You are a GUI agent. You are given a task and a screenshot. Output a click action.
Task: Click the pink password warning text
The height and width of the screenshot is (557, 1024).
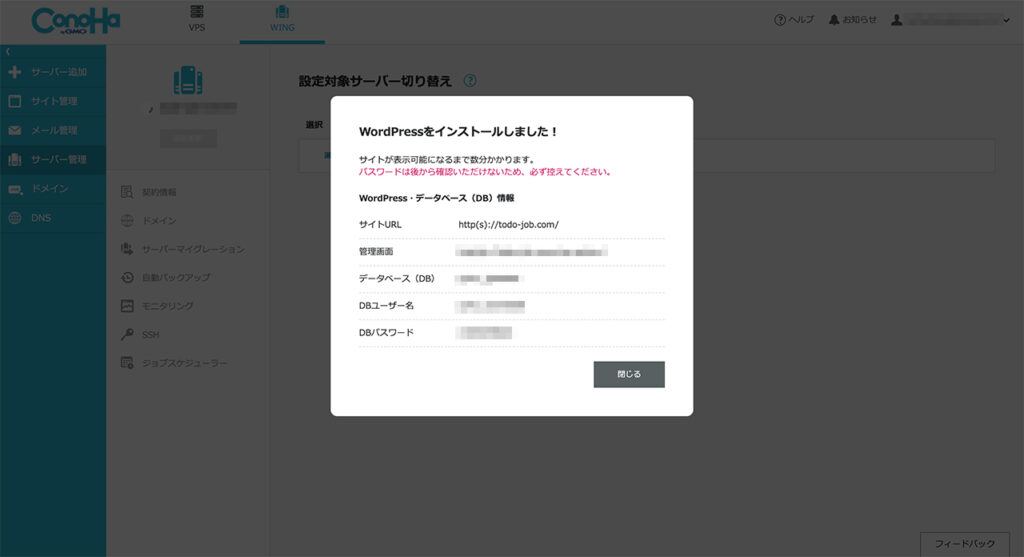(485, 172)
